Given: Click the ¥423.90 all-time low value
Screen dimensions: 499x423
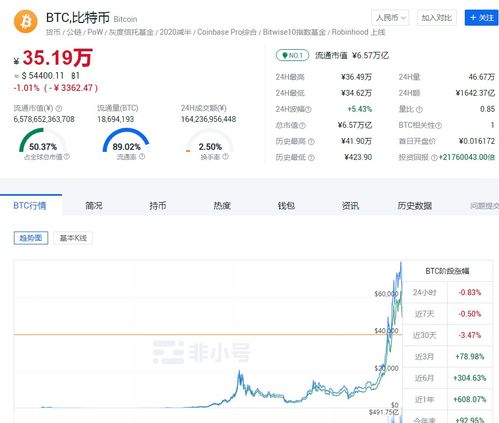Looking at the screenshot, I should 358,157.
